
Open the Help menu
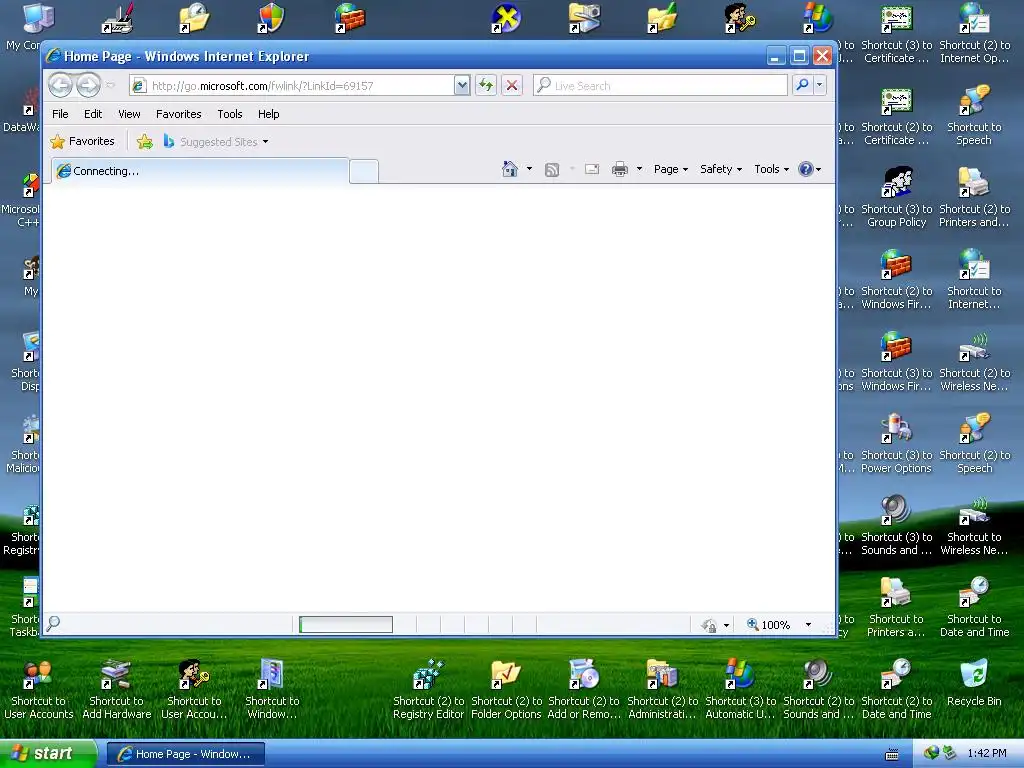click(268, 114)
